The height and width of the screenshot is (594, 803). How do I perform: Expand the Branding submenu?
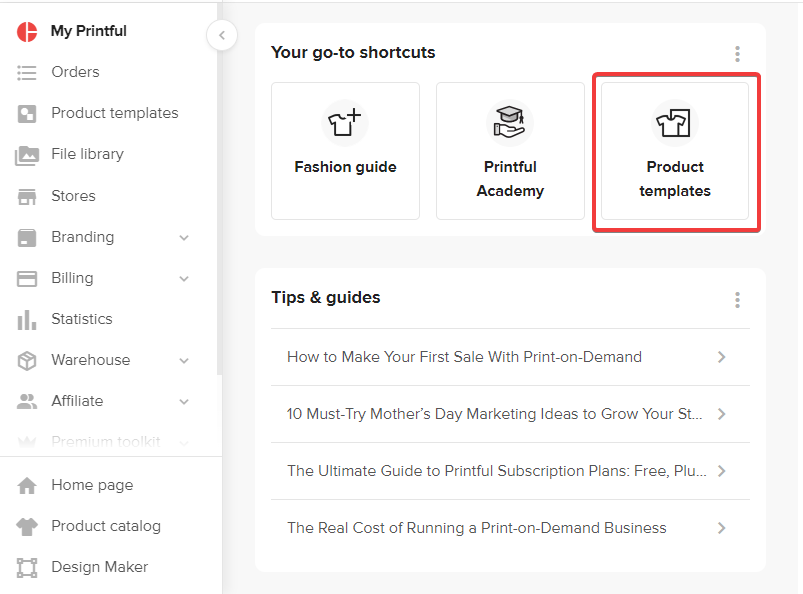184,237
